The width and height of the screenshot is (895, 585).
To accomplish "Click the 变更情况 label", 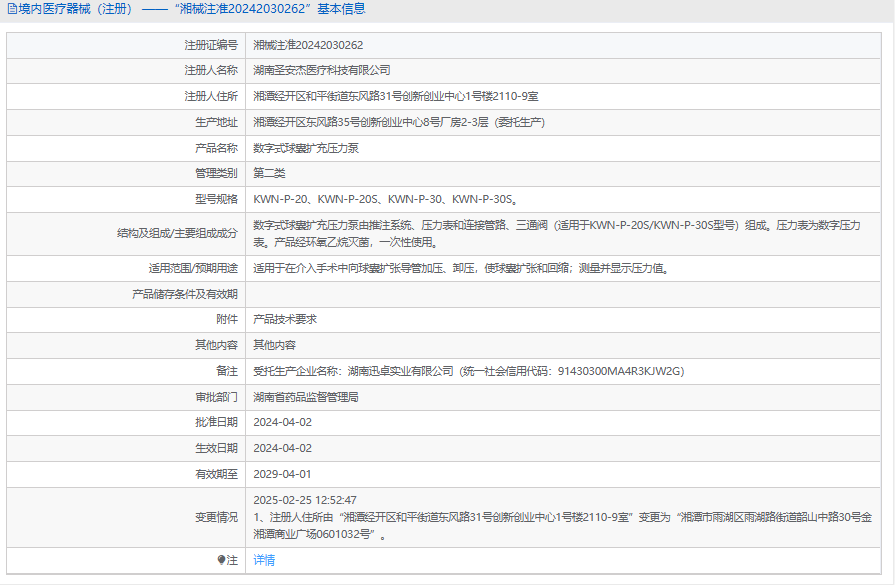I will pos(216,517).
